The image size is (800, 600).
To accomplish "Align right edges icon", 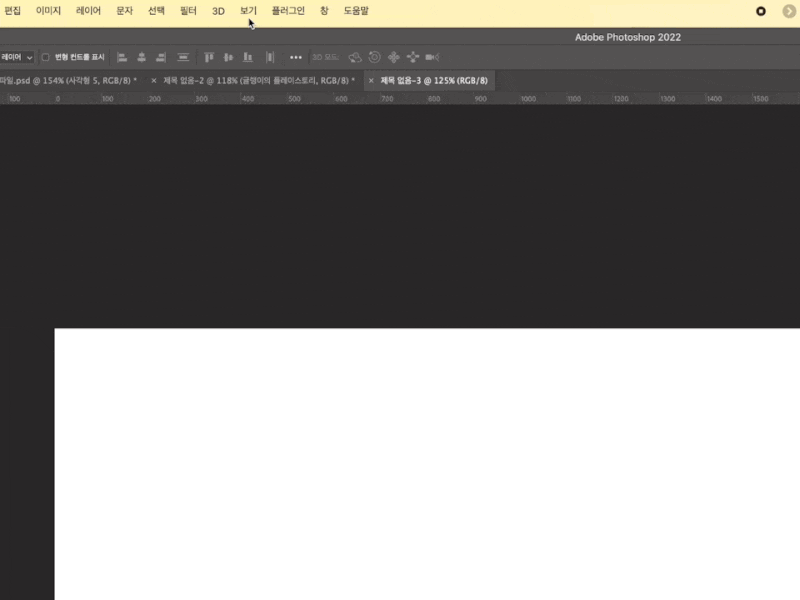I will click(x=161, y=57).
